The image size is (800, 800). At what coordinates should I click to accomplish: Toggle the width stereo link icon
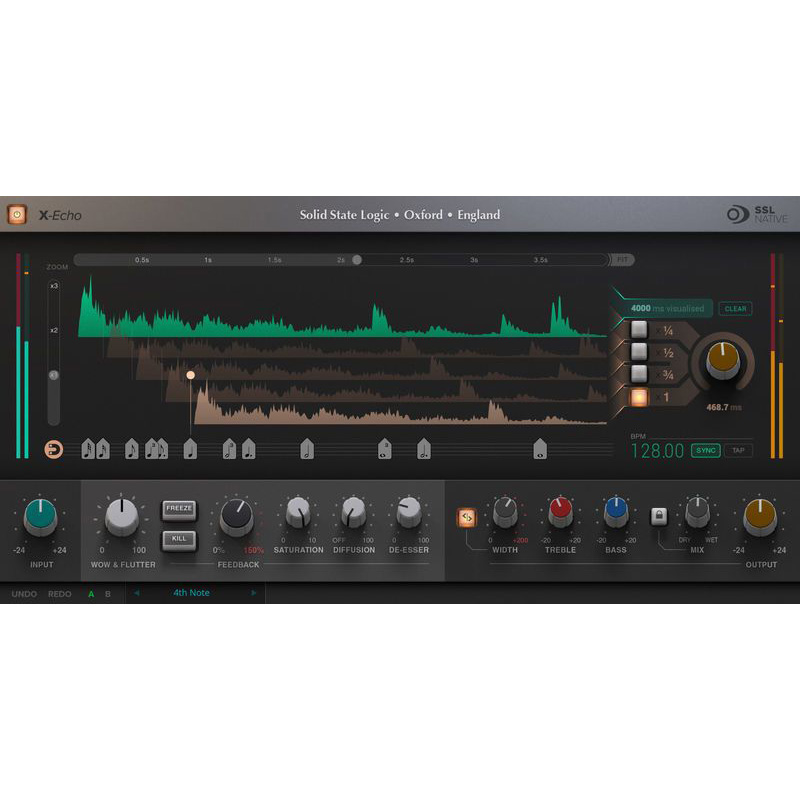tap(466, 517)
